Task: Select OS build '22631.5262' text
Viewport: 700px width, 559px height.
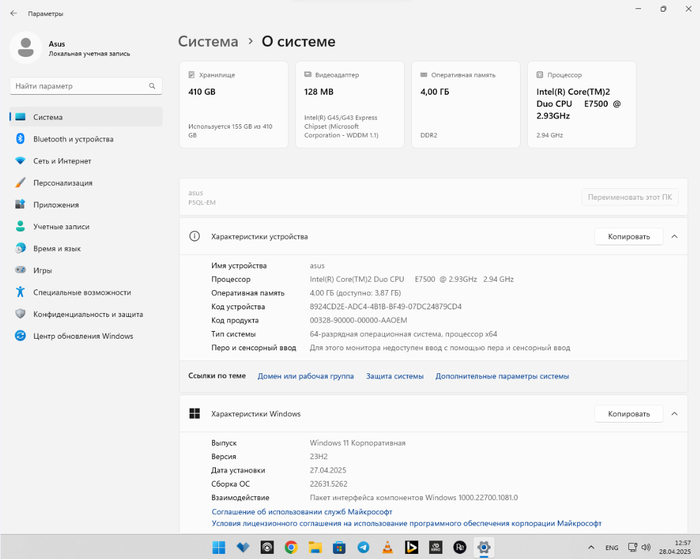Action: tap(329, 484)
